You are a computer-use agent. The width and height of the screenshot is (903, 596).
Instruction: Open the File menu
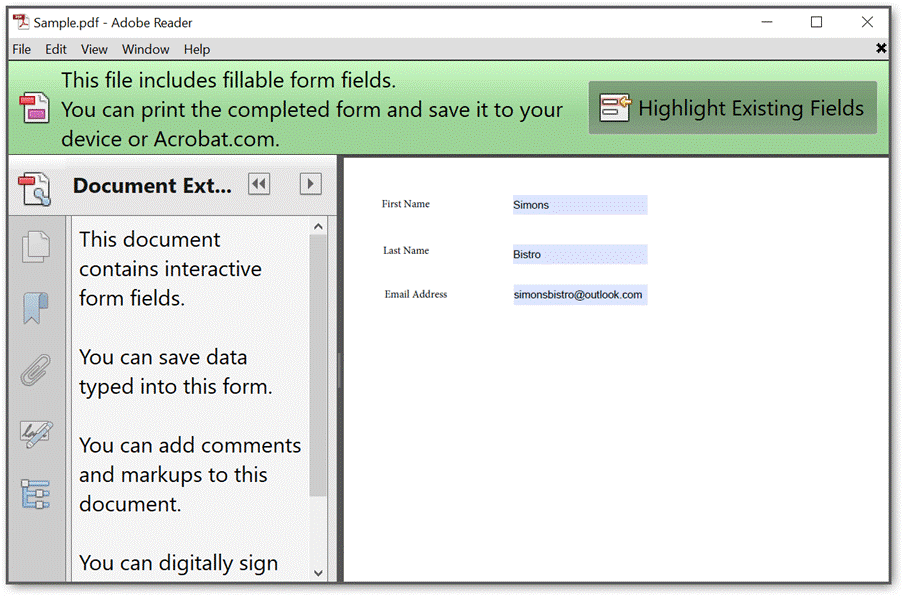point(21,50)
